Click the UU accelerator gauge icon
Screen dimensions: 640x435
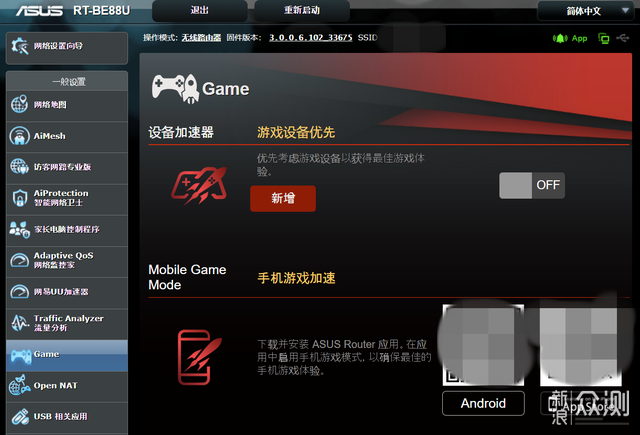tap(19, 291)
